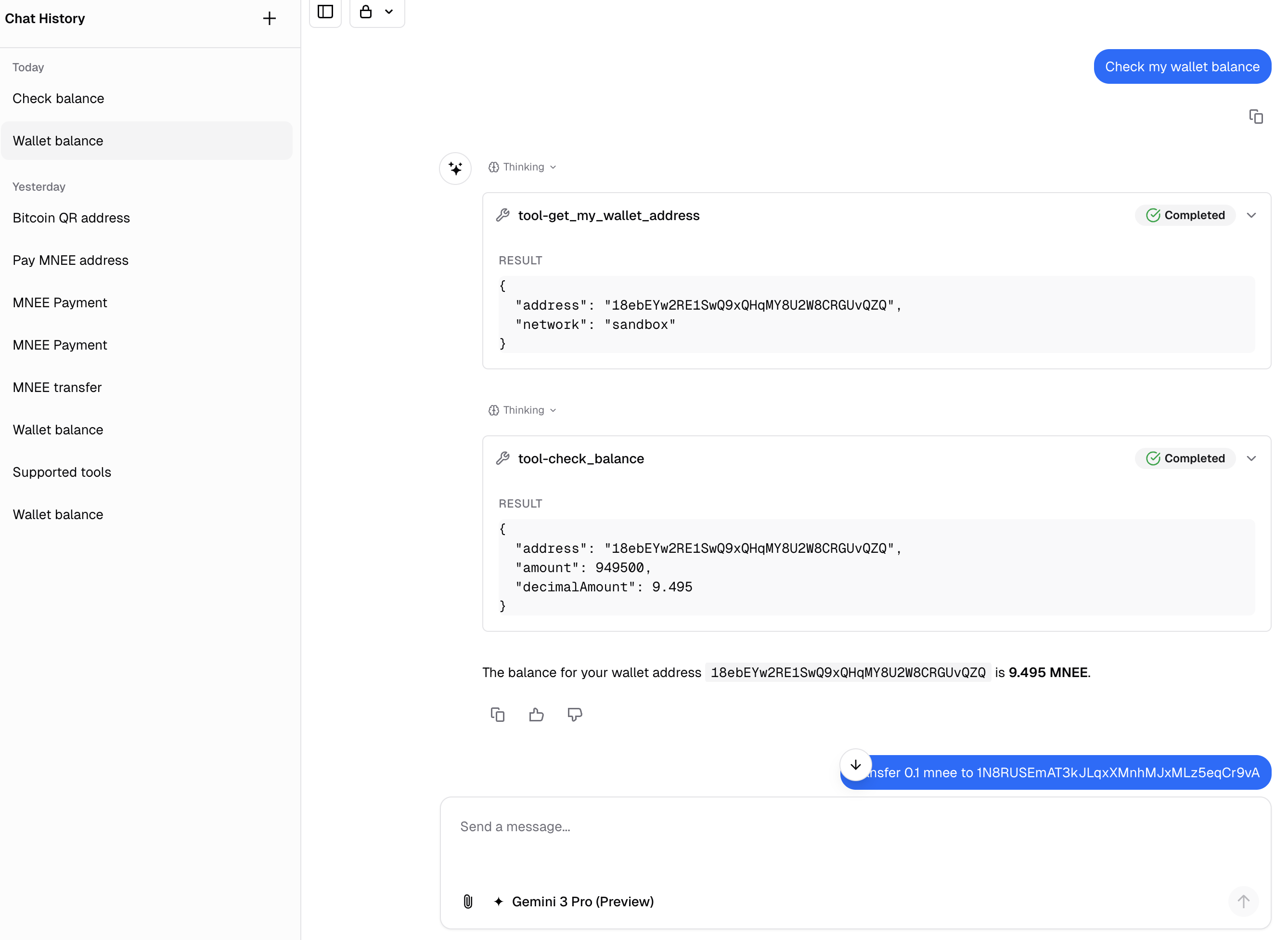The height and width of the screenshot is (940, 1288).
Task: Open the Supported tools chat
Action: pos(62,472)
